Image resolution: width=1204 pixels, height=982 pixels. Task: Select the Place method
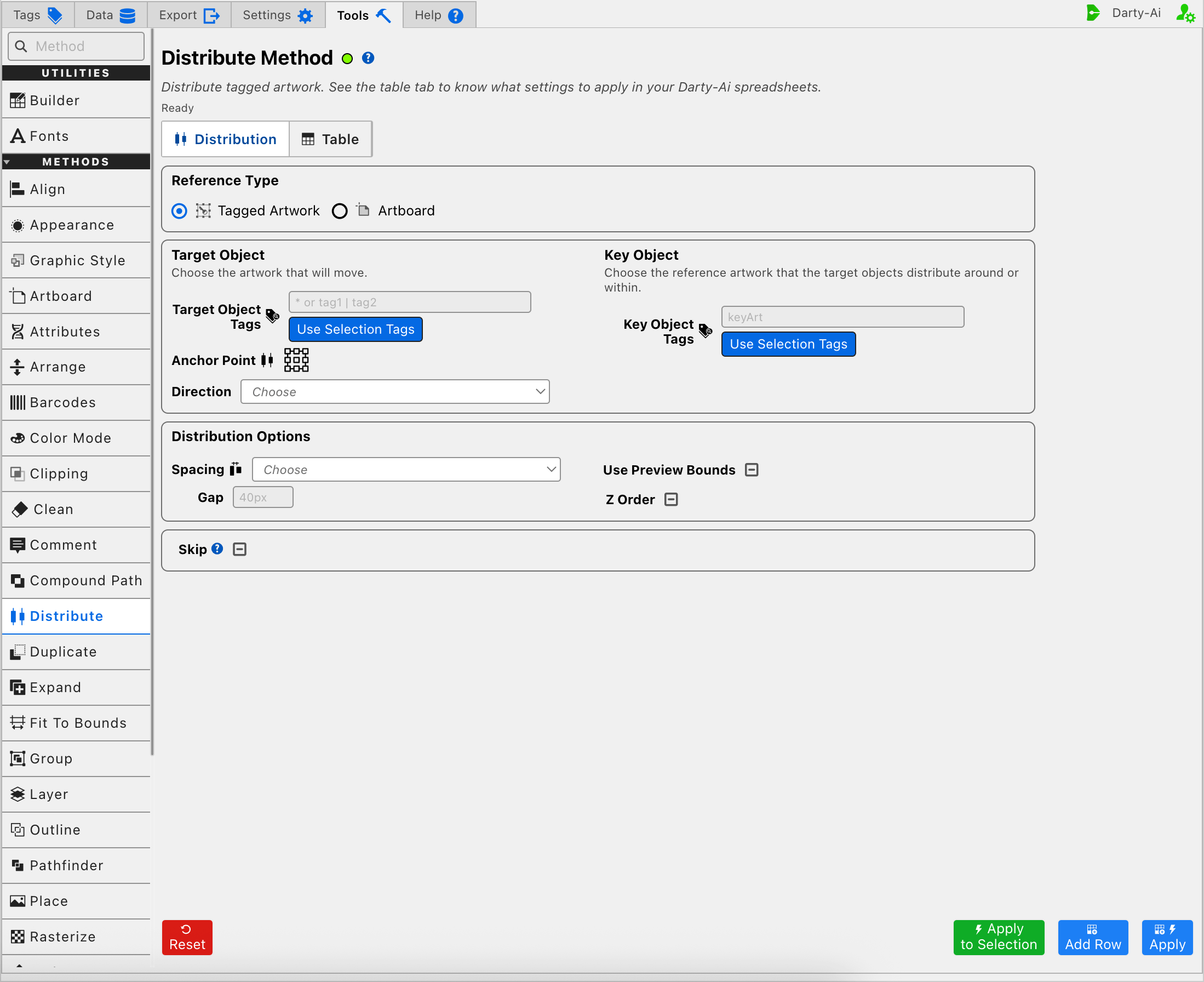[76, 901]
